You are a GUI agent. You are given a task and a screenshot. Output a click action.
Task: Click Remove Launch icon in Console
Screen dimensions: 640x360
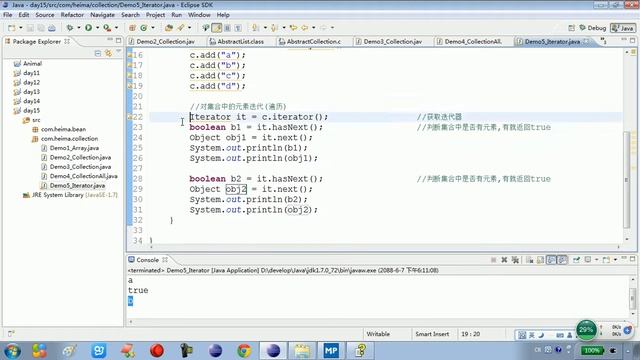click(x=504, y=260)
